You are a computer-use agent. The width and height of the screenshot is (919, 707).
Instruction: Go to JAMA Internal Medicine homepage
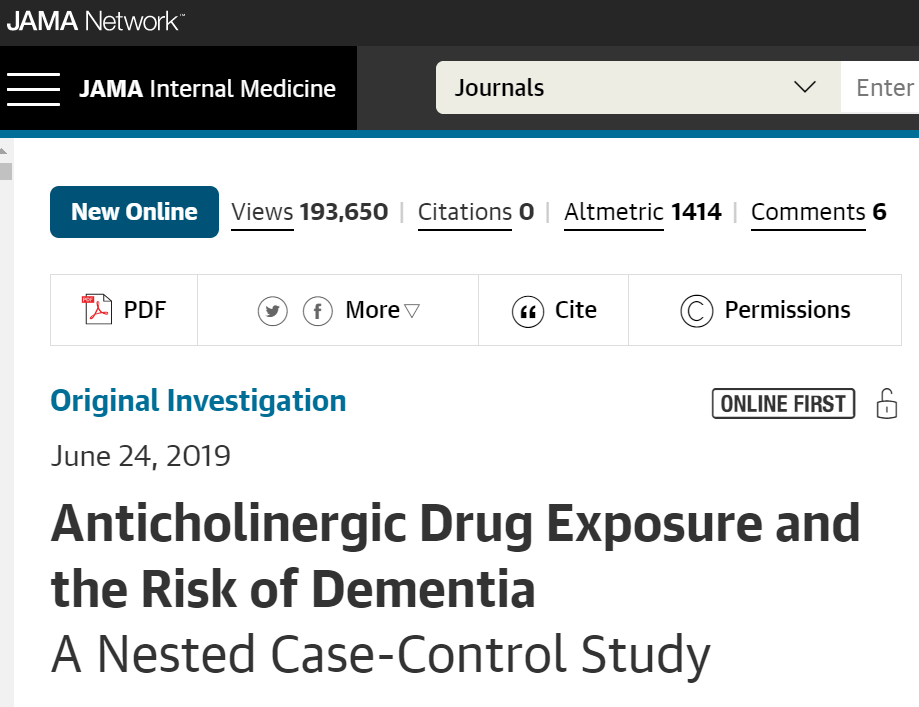207,88
